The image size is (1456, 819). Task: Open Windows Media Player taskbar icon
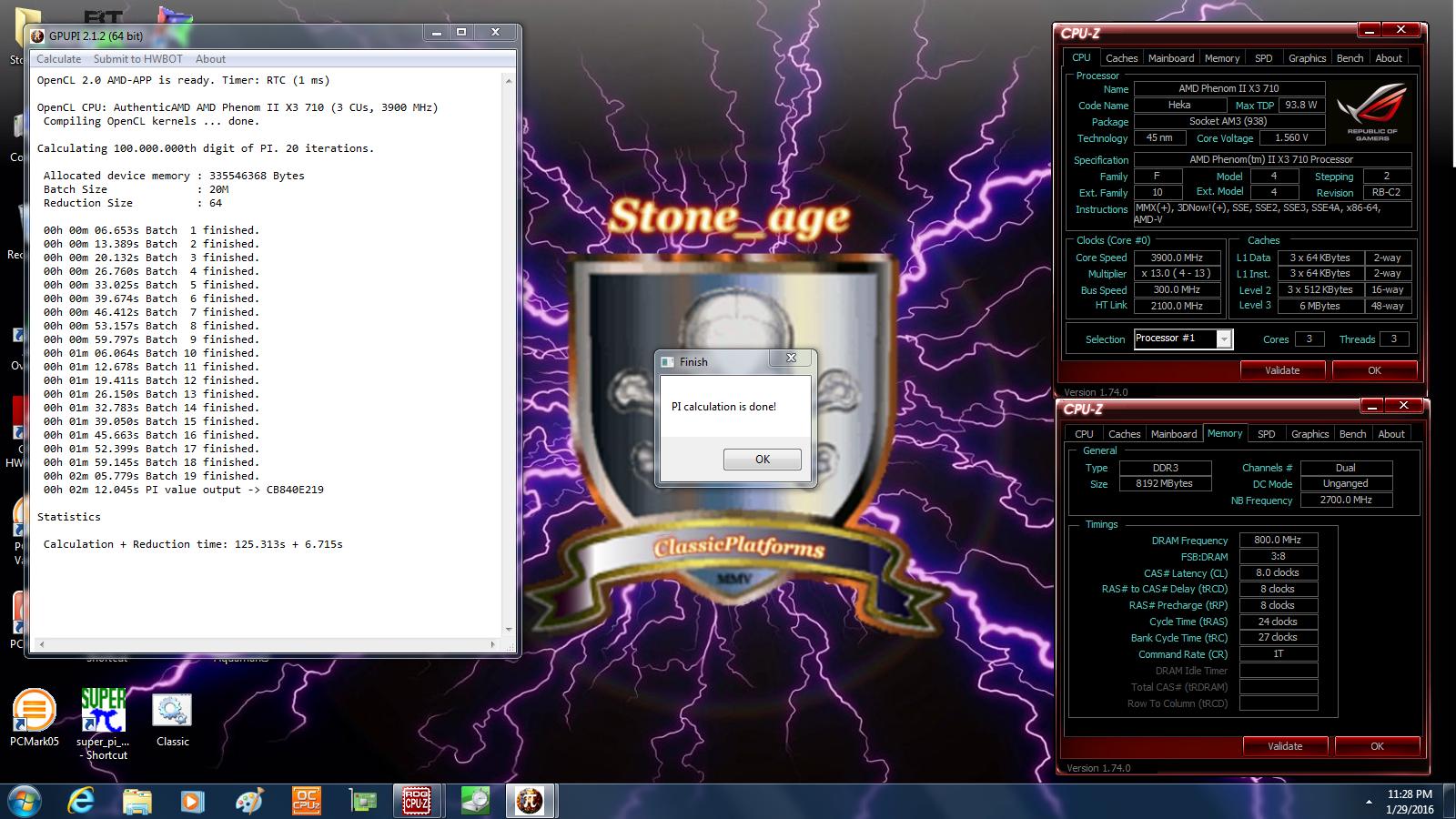coord(192,801)
